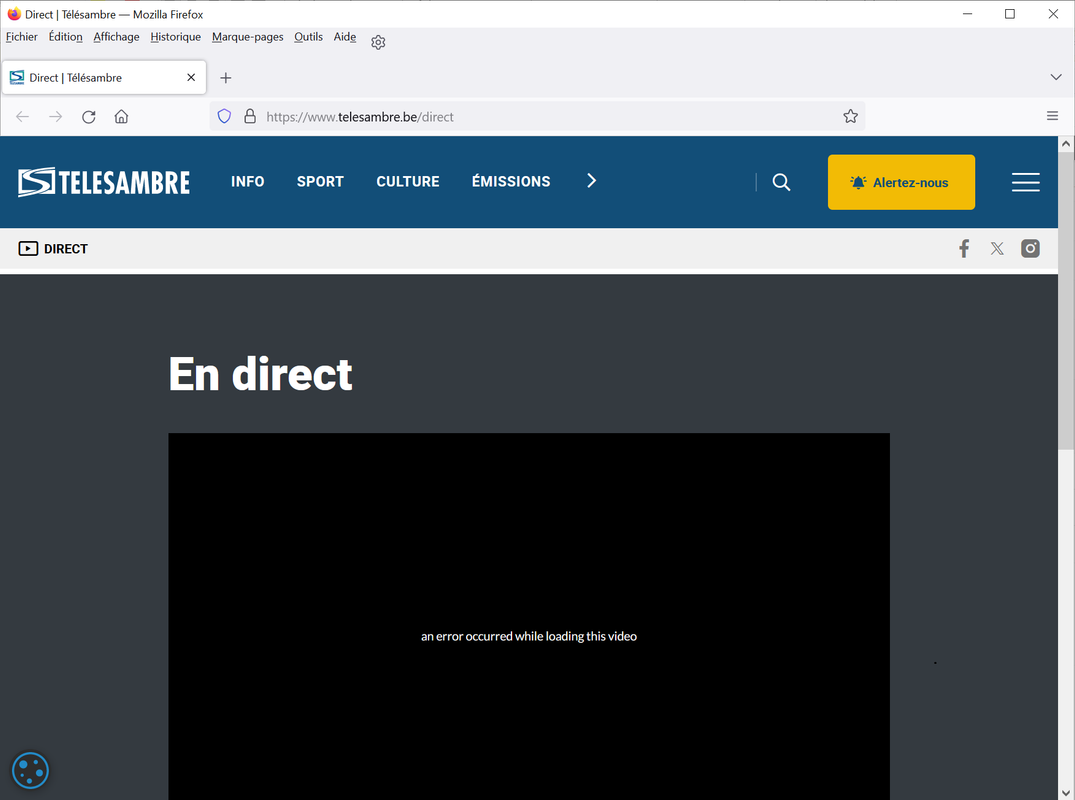The width and height of the screenshot is (1075, 800).
Task: Go to Firefox home page icon
Action: (x=121, y=117)
